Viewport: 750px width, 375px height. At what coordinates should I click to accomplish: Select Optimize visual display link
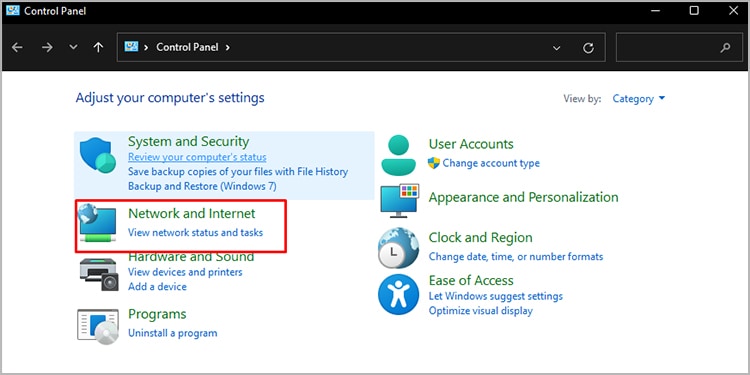pos(480,311)
